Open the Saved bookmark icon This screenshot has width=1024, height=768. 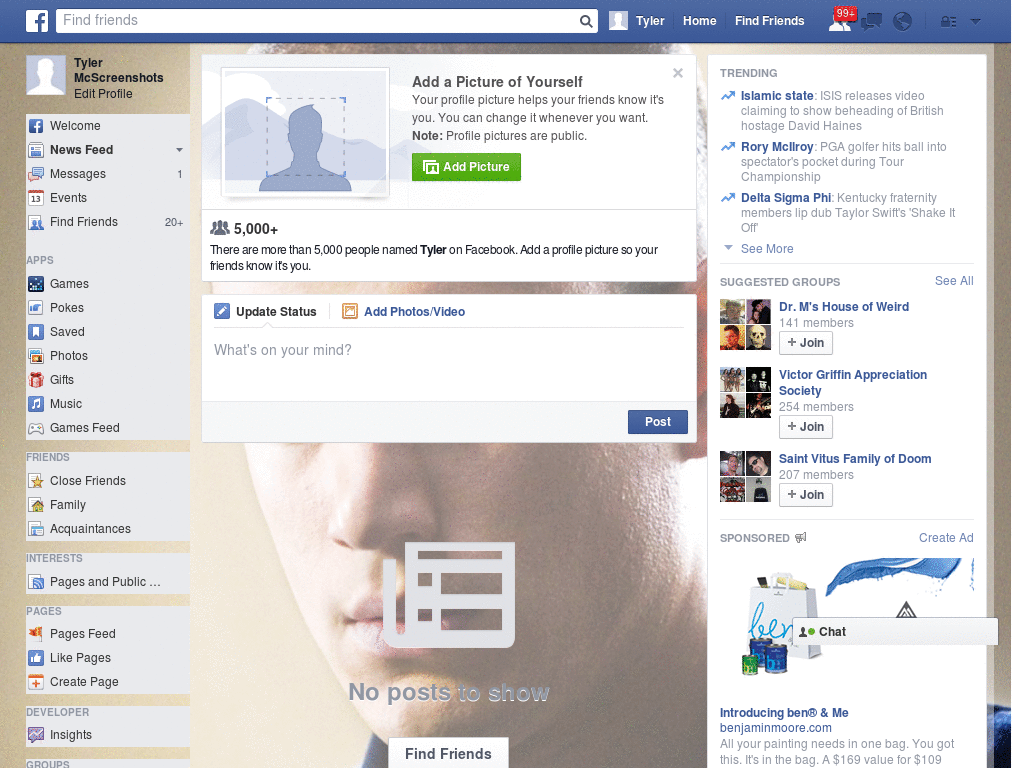pos(36,332)
